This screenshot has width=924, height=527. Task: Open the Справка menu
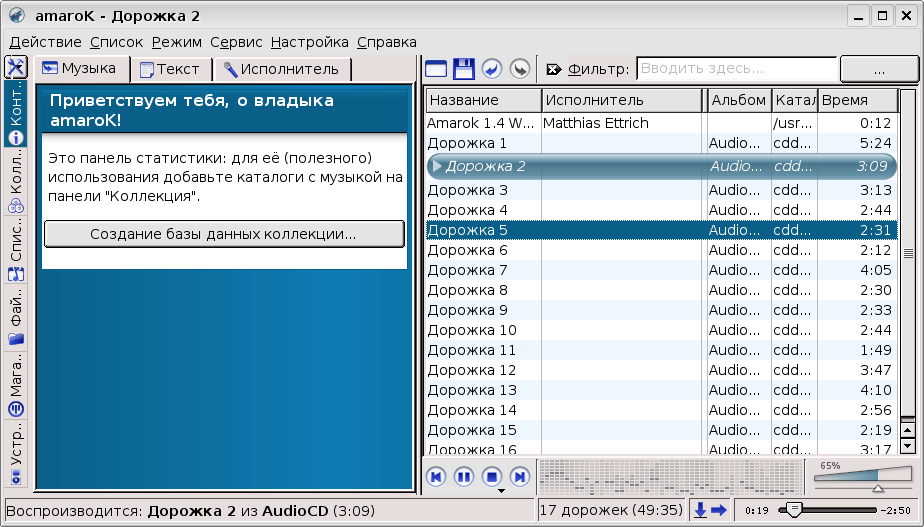387,42
